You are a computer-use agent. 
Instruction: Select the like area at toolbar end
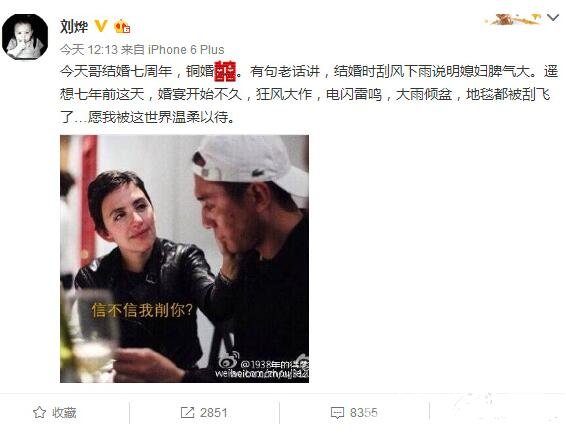pos(497,413)
